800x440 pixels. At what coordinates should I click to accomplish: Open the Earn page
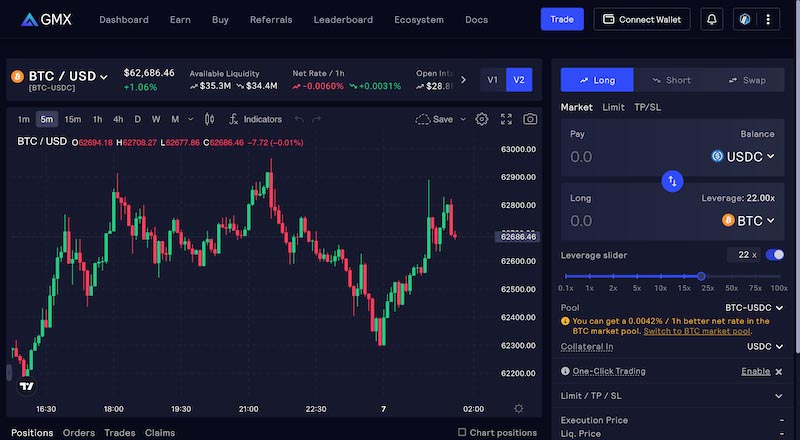pos(180,19)
